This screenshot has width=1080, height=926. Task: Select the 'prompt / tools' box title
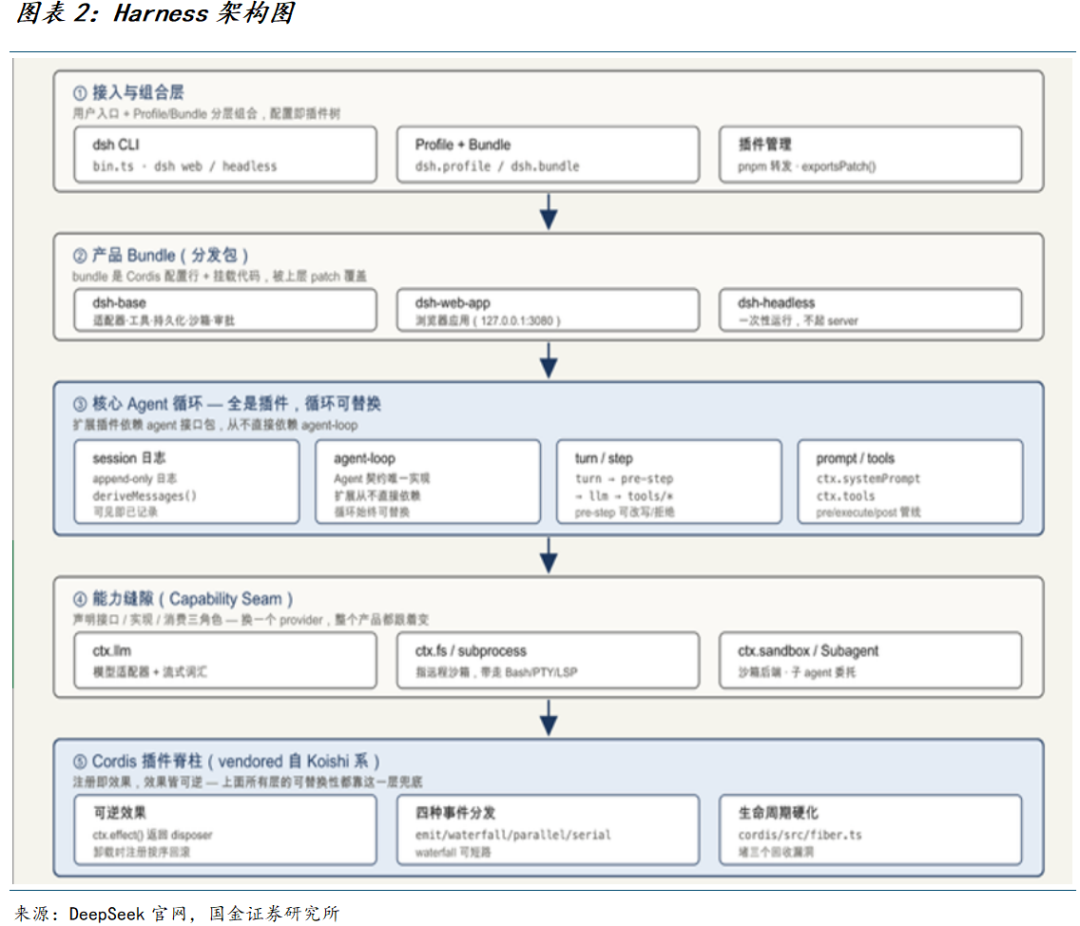pyautogui.click(x=855, y=458)
